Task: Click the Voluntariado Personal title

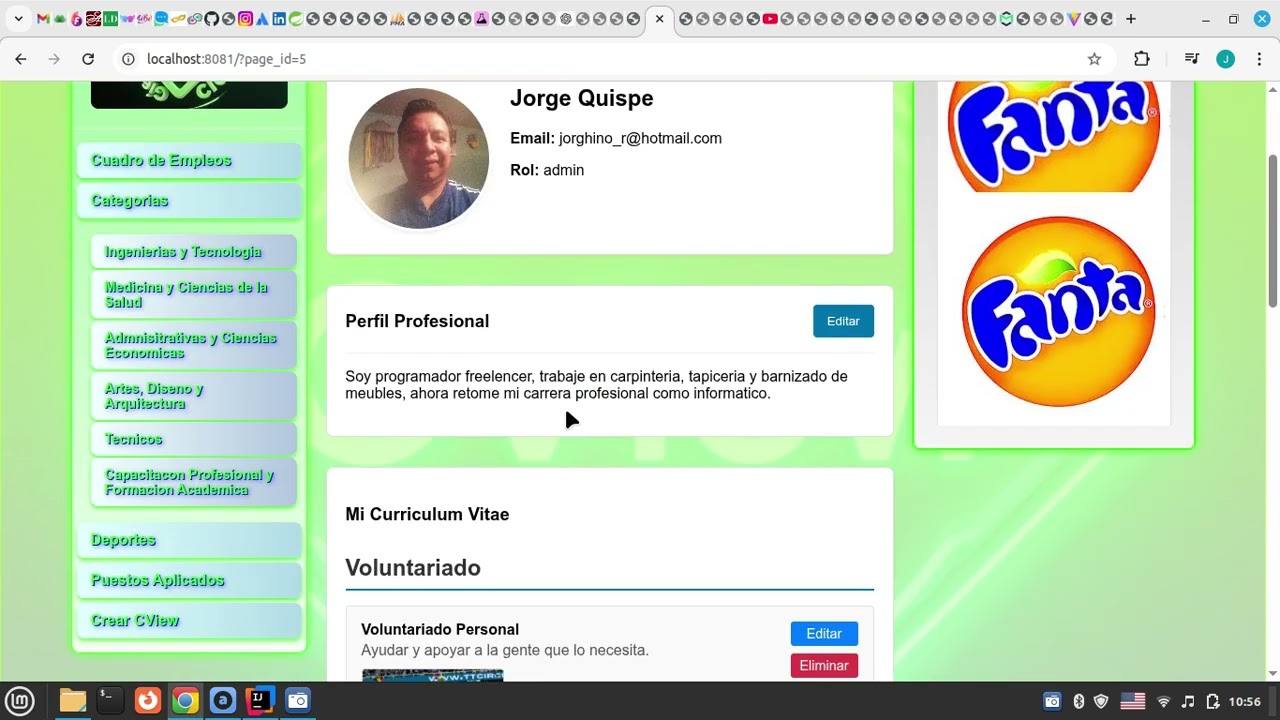Action: (x=440, y=629)
